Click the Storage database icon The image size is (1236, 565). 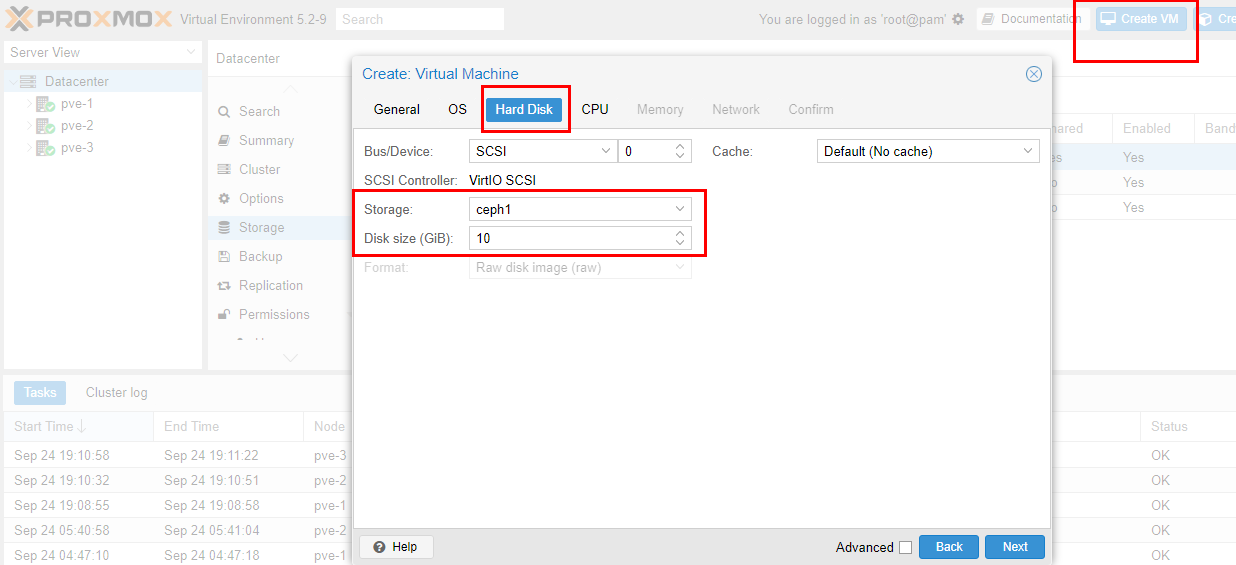click(224, 228)
